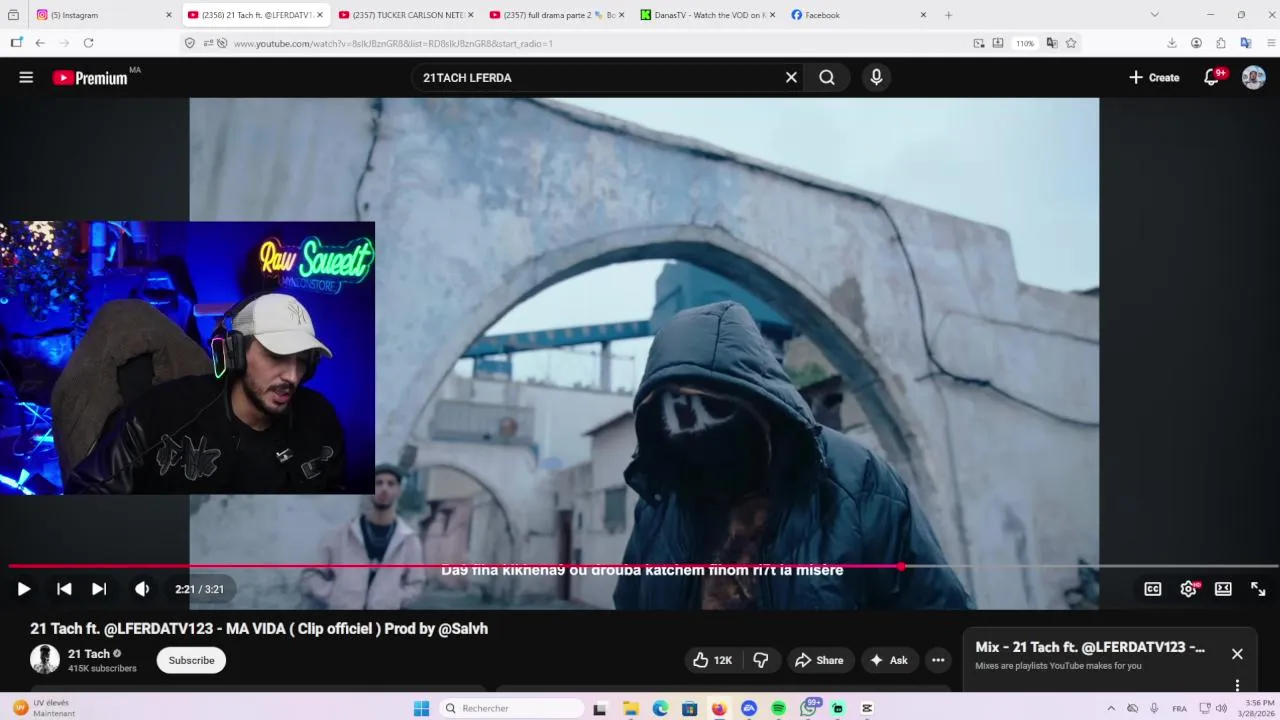Viewport: 1280px width, 720px height.
Task: Switch to theater mode
Action: click(1223, 589)
